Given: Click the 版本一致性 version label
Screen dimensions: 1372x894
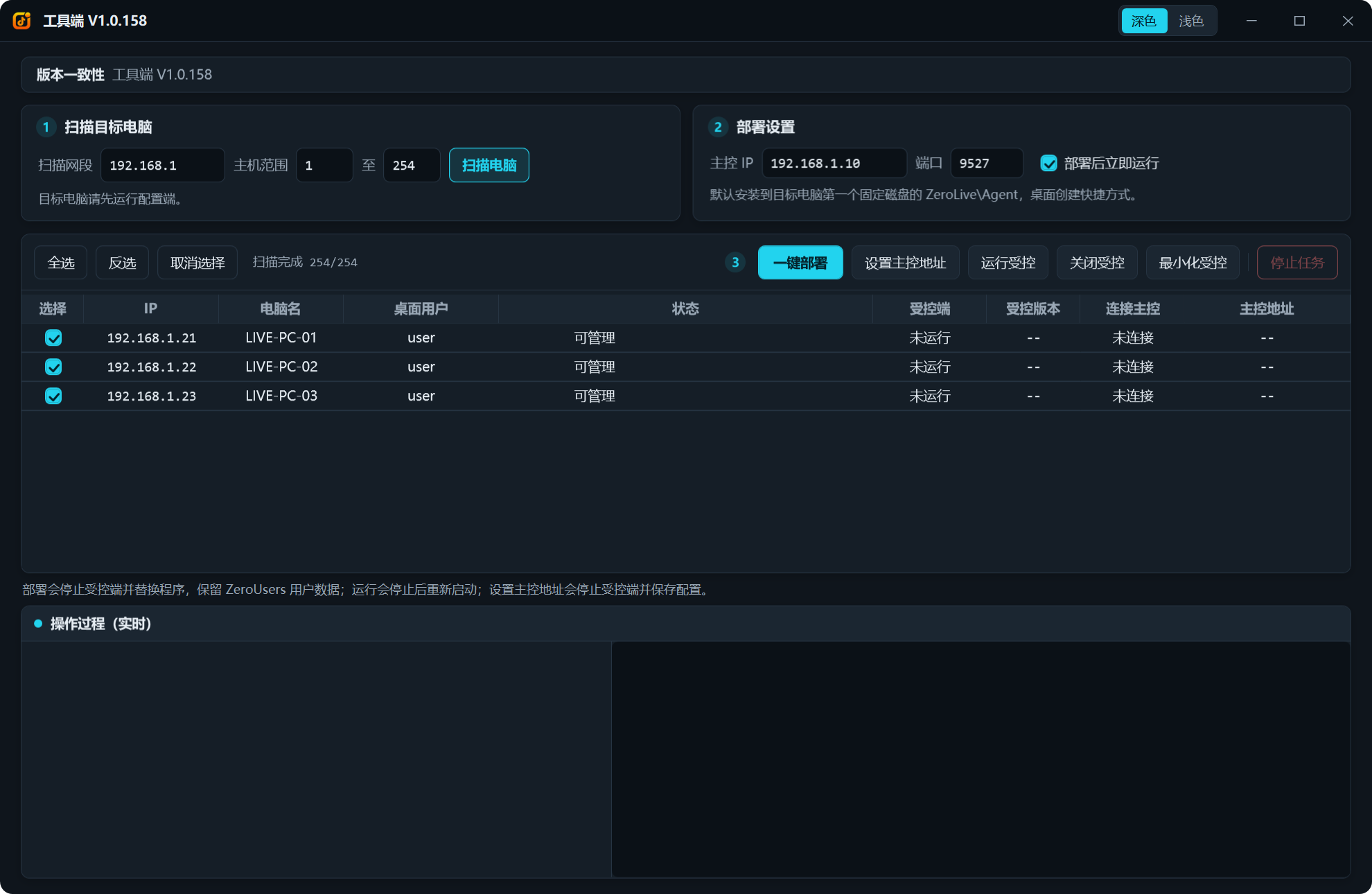Looking at the screenshot, I should (x=70, y=74).
